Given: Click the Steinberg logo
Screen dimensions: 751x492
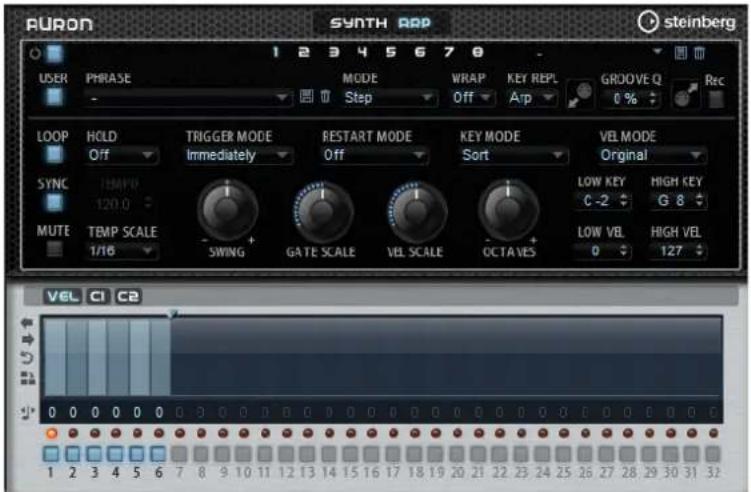Looking at the screenshot, I should [x=686, y=22].
